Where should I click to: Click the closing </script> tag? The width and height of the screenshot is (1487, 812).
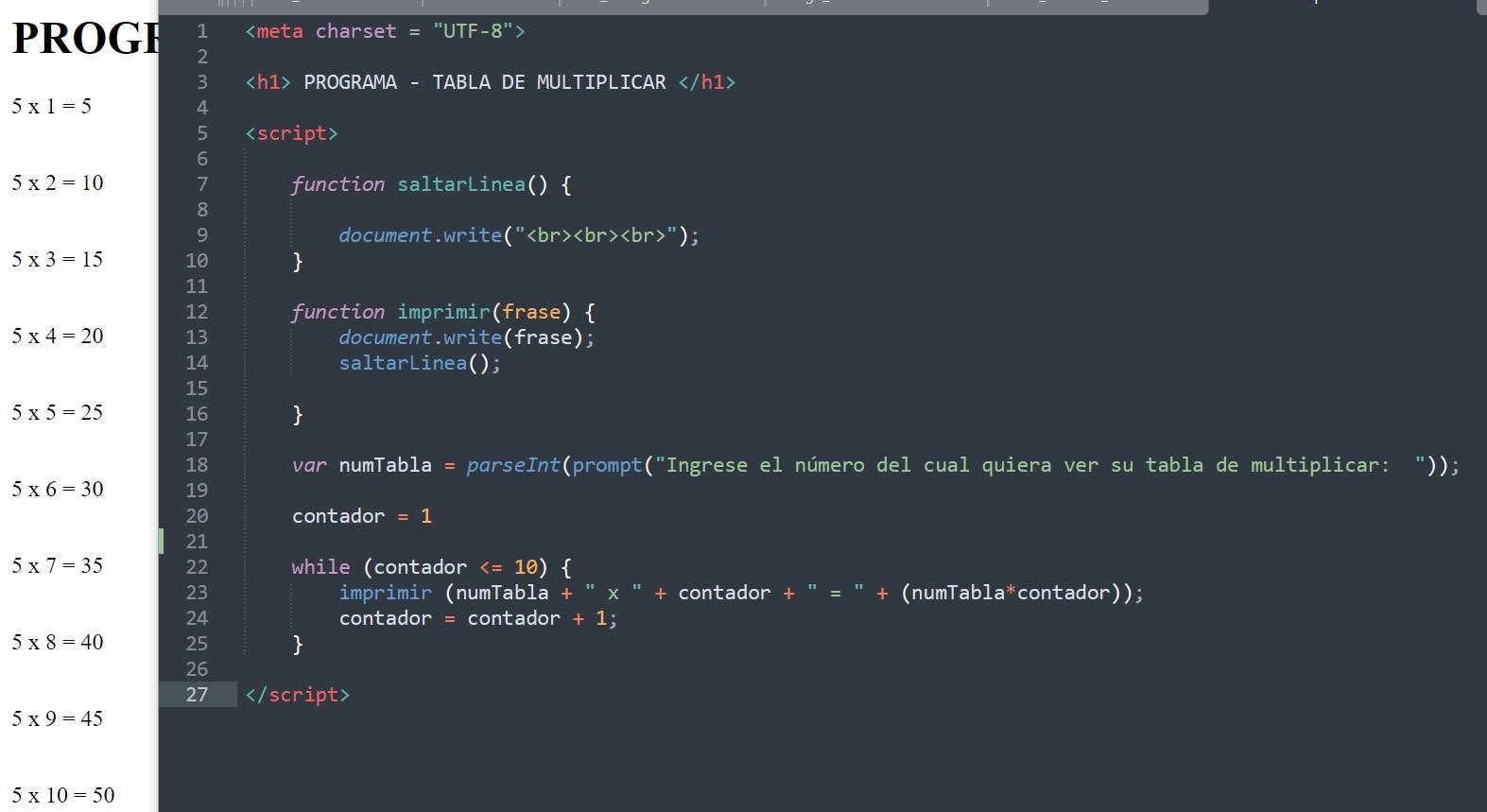pyautogui.click(x=297, y=695)
